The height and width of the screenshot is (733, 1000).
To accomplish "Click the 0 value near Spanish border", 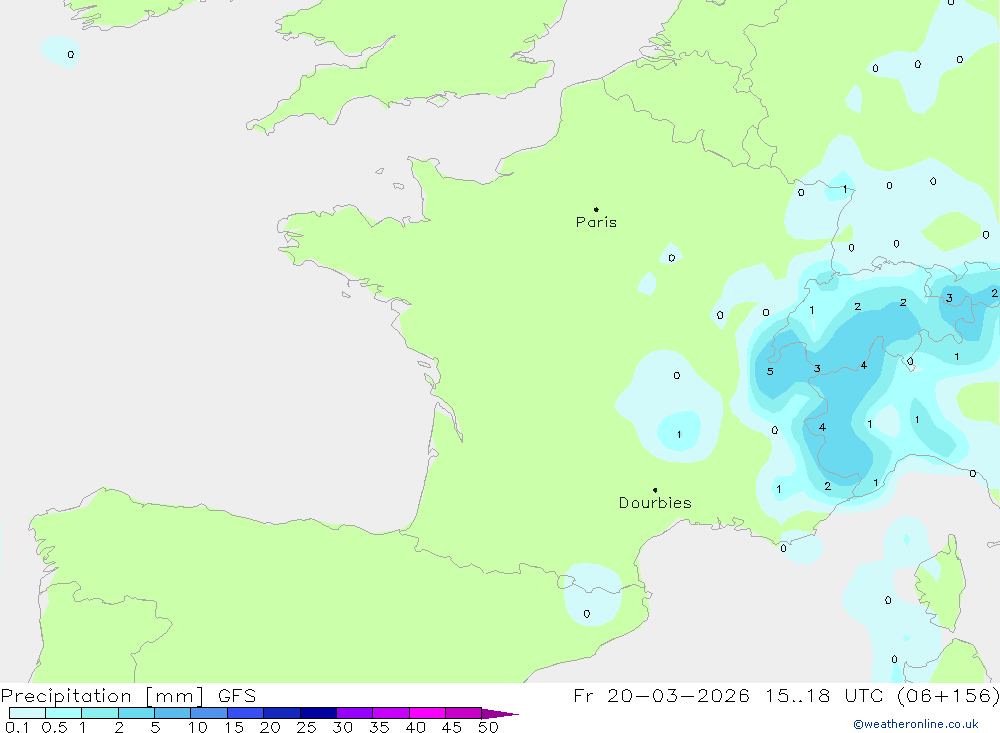I will (x=587, y=614).
